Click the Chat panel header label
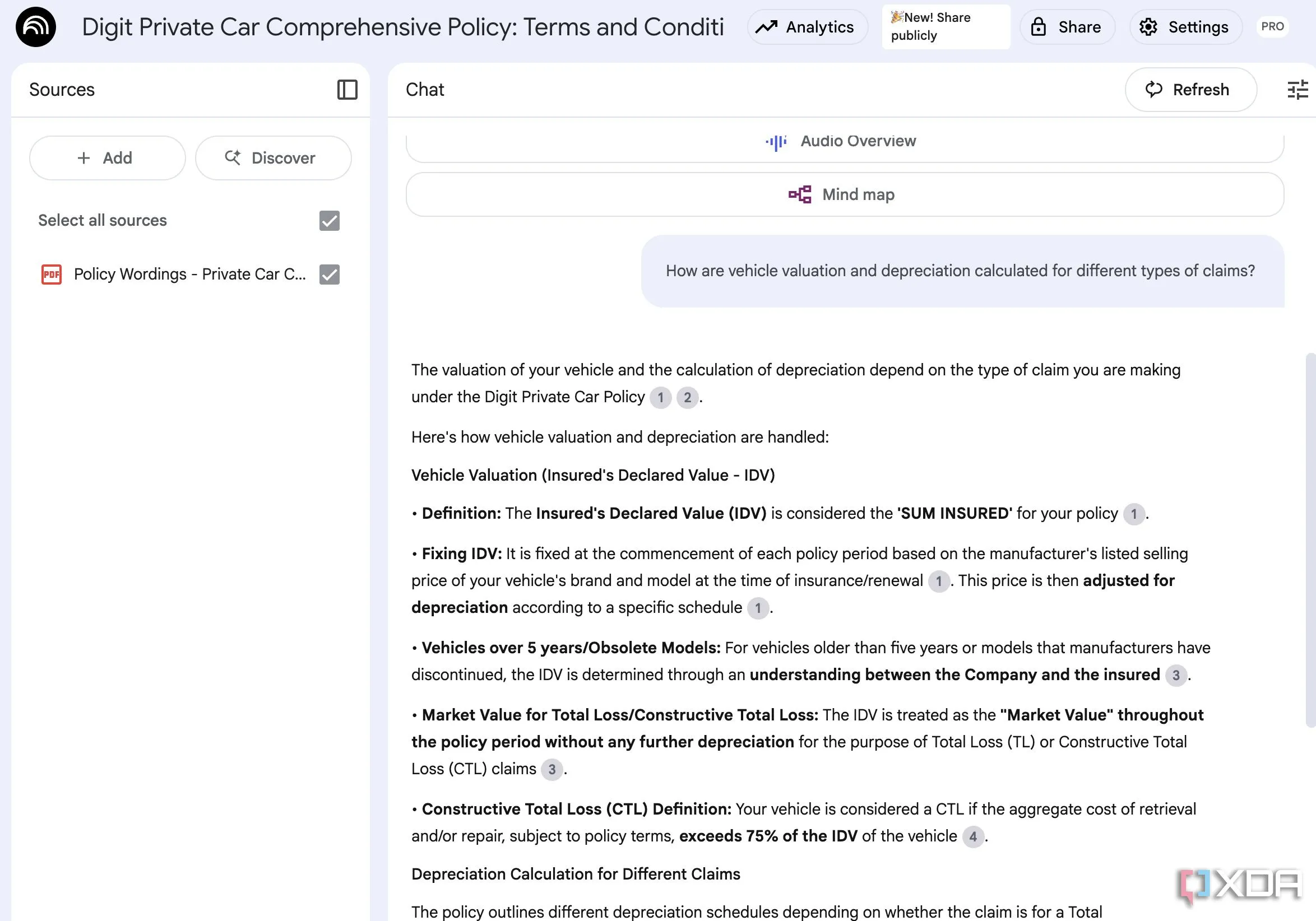 point(425,90)
